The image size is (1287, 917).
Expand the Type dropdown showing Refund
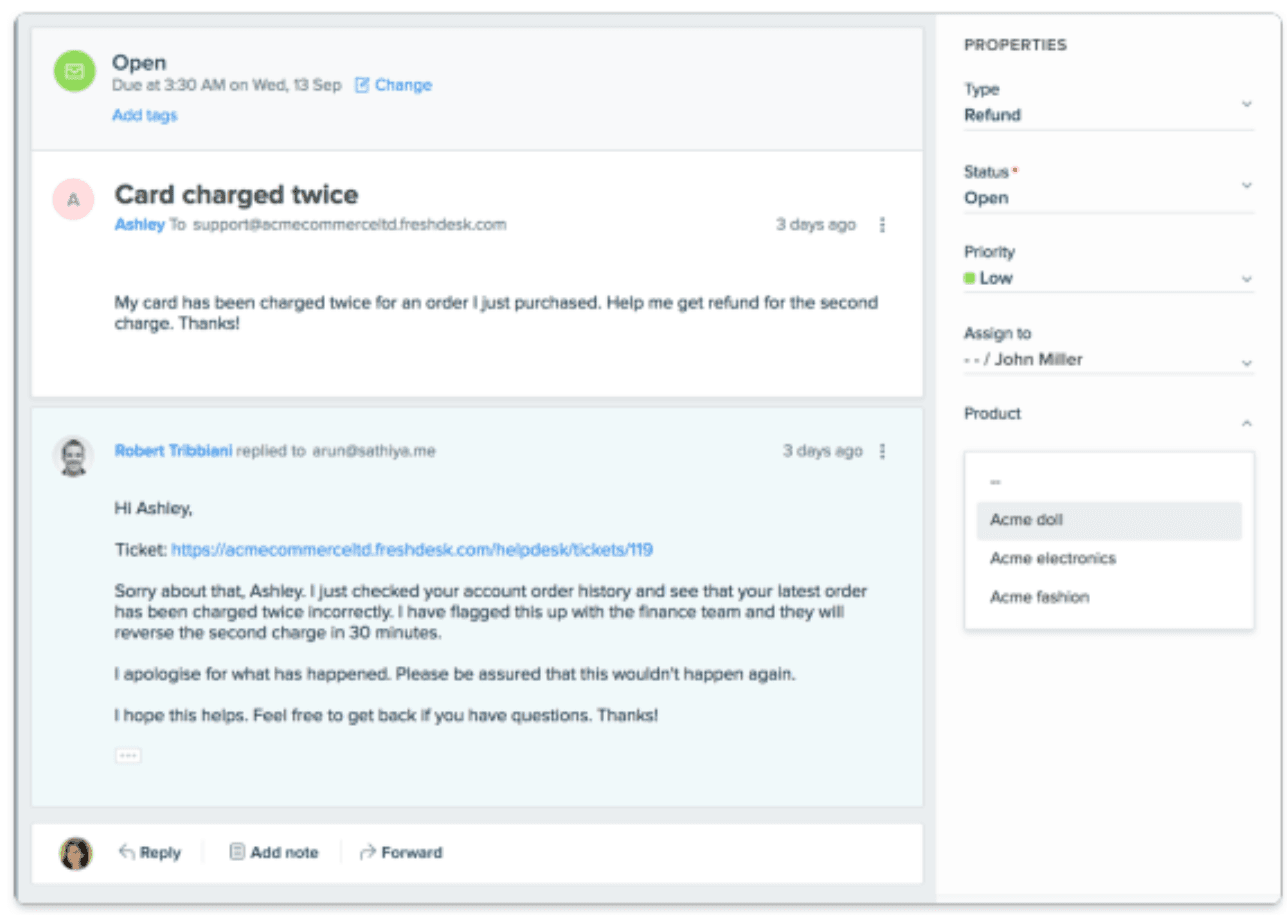[x=1246, y=104]
